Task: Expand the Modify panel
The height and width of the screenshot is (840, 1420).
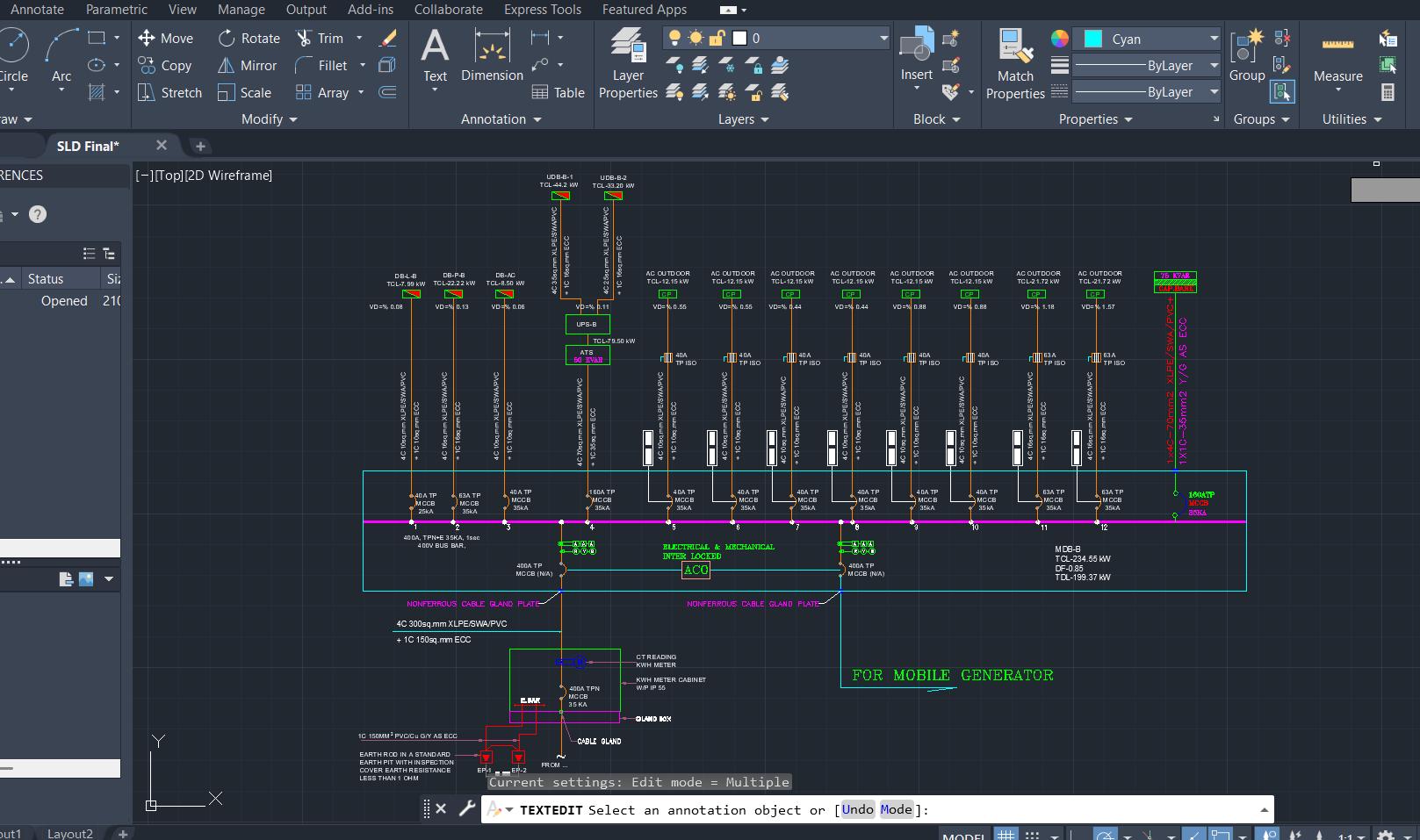Action: [269, 119]
